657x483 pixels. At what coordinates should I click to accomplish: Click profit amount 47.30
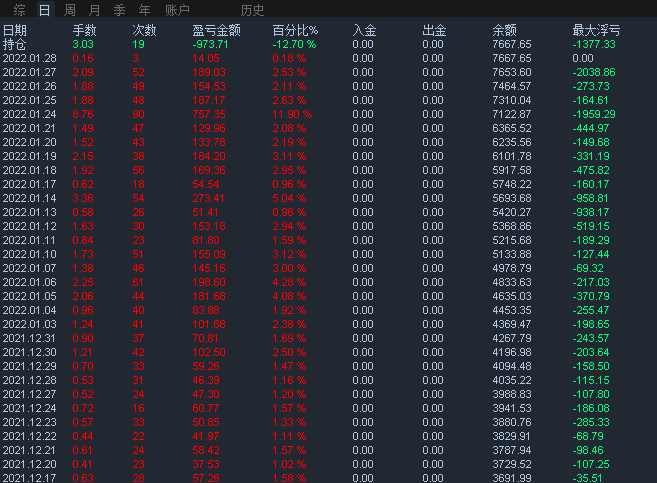(x=206, y=394)
